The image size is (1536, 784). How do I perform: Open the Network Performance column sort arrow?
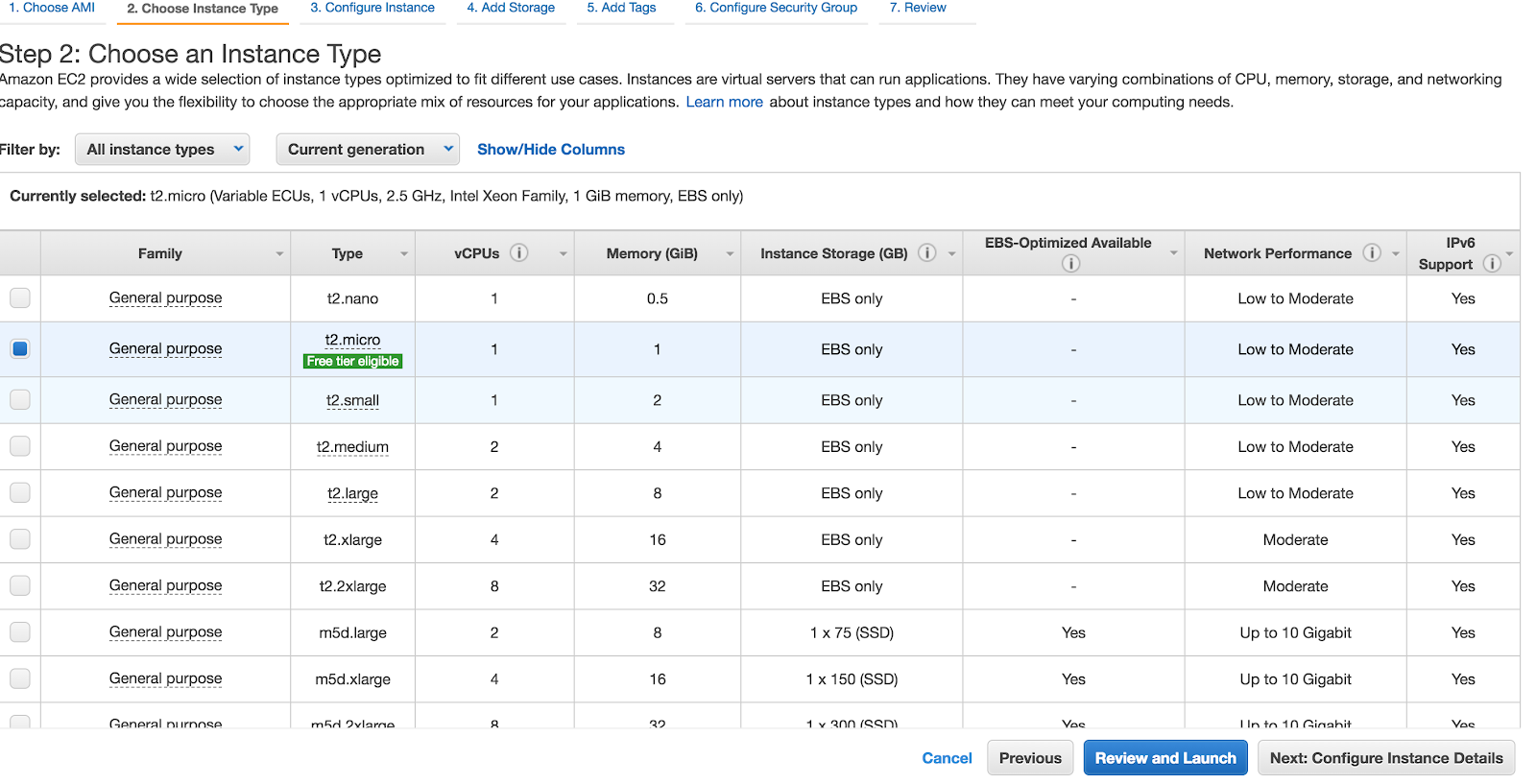tap(1396, 254)
